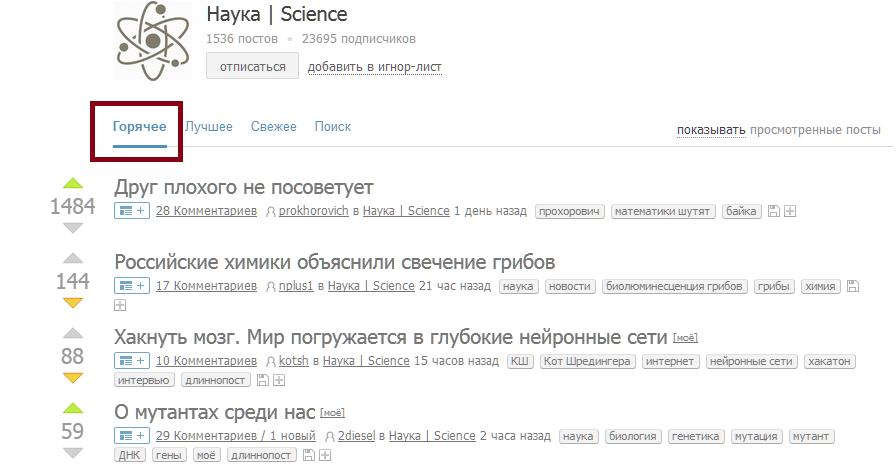Click the 'хакатон' tag
Screen dimensions: 896x470
(x=829, y=361)
